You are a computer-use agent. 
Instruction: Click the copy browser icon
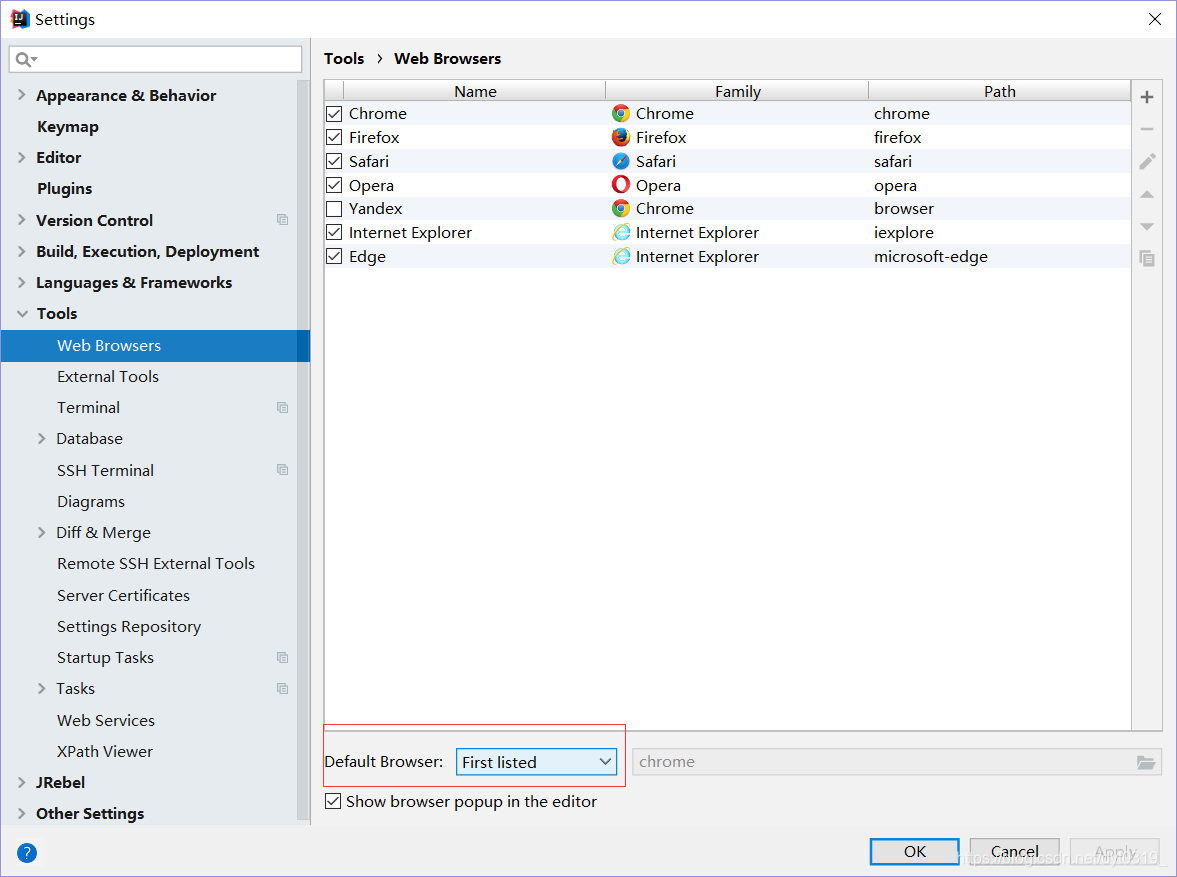click(x=1146, y=258)
